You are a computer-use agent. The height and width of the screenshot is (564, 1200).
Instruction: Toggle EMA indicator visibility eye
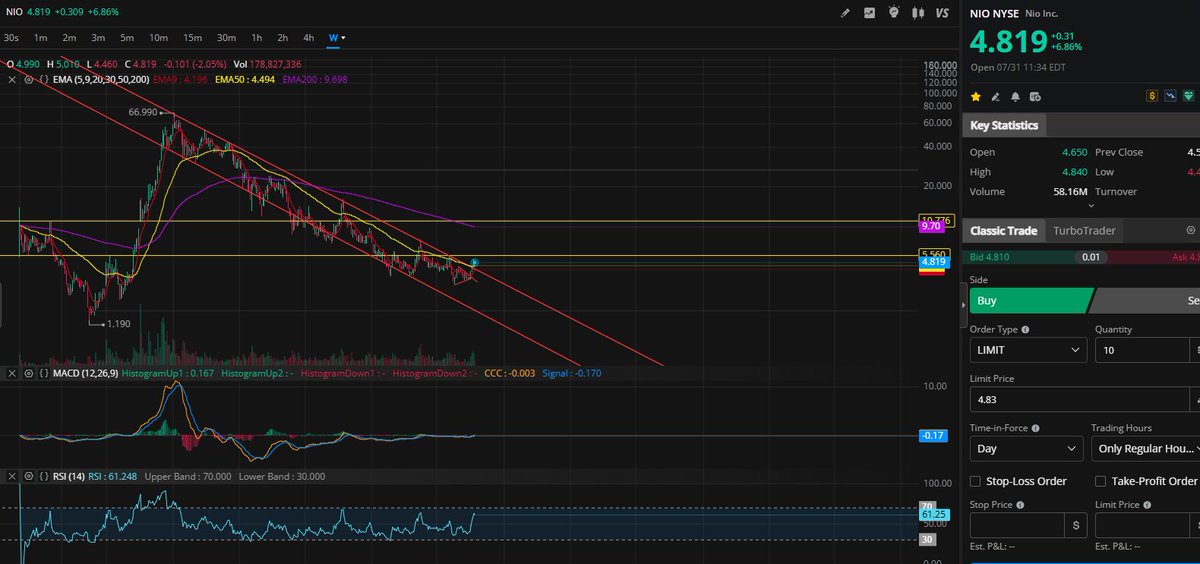(28, 78)
